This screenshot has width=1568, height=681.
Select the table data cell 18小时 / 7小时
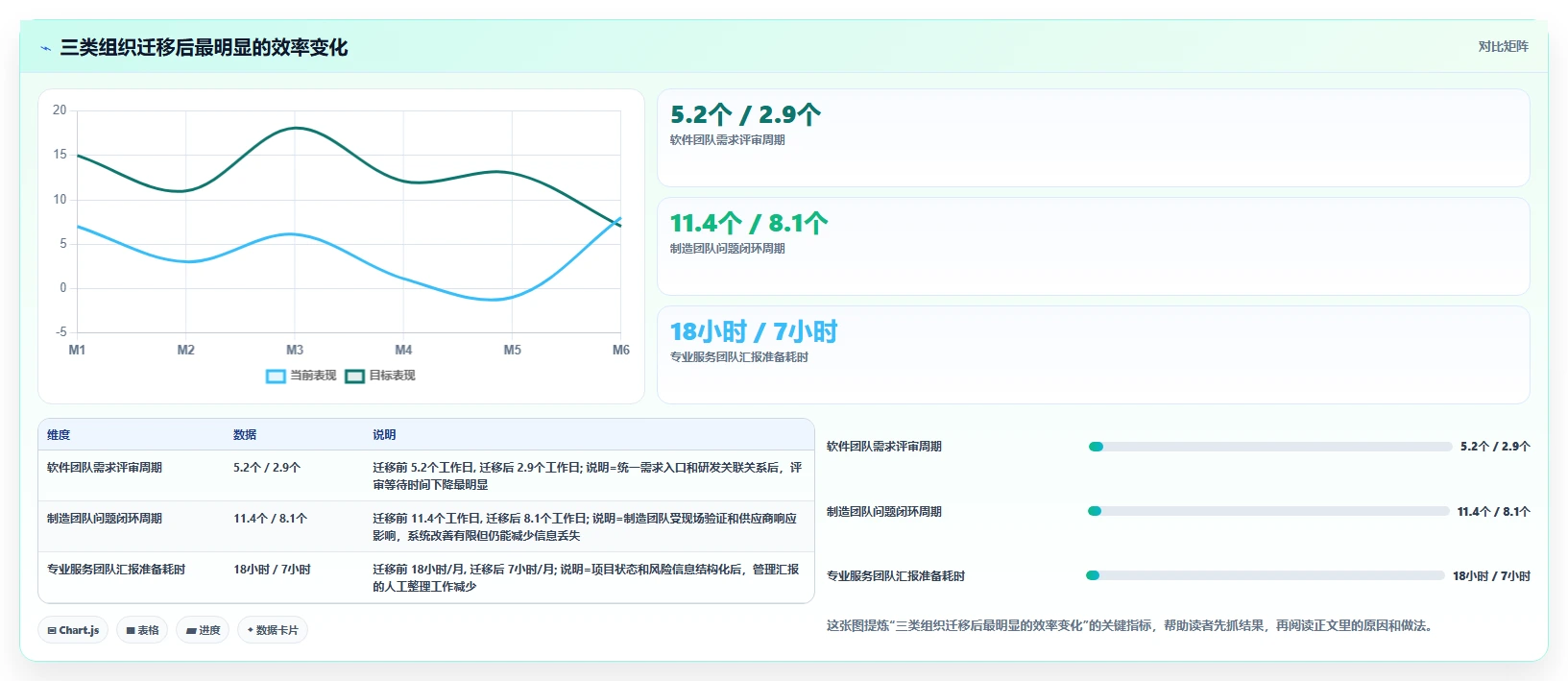click(272, 570)
